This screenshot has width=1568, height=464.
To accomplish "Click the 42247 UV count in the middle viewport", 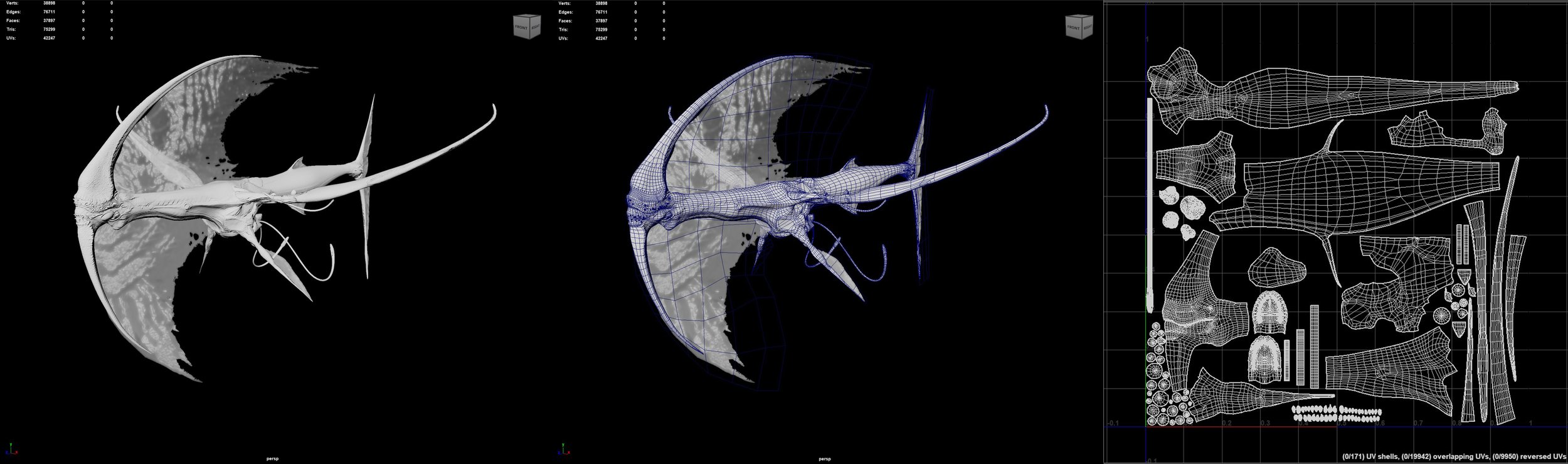I will [x=603, y=38].
